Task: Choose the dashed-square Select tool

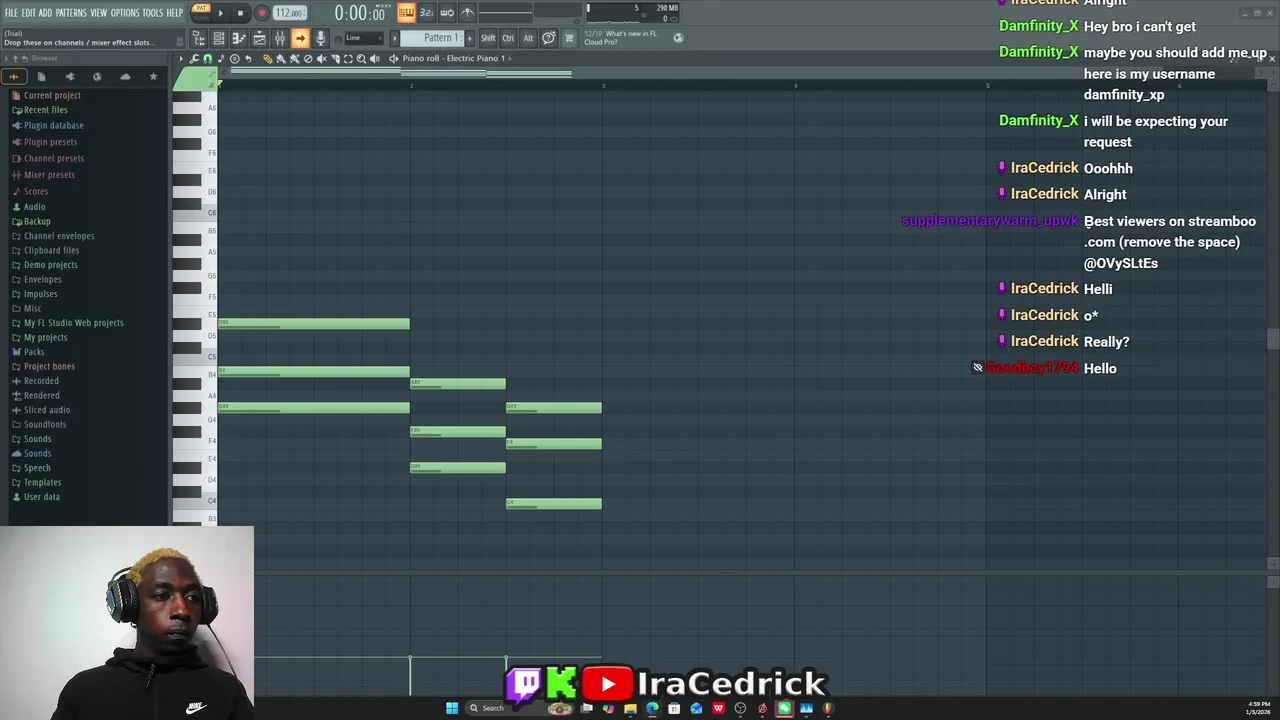Action: 348,58
